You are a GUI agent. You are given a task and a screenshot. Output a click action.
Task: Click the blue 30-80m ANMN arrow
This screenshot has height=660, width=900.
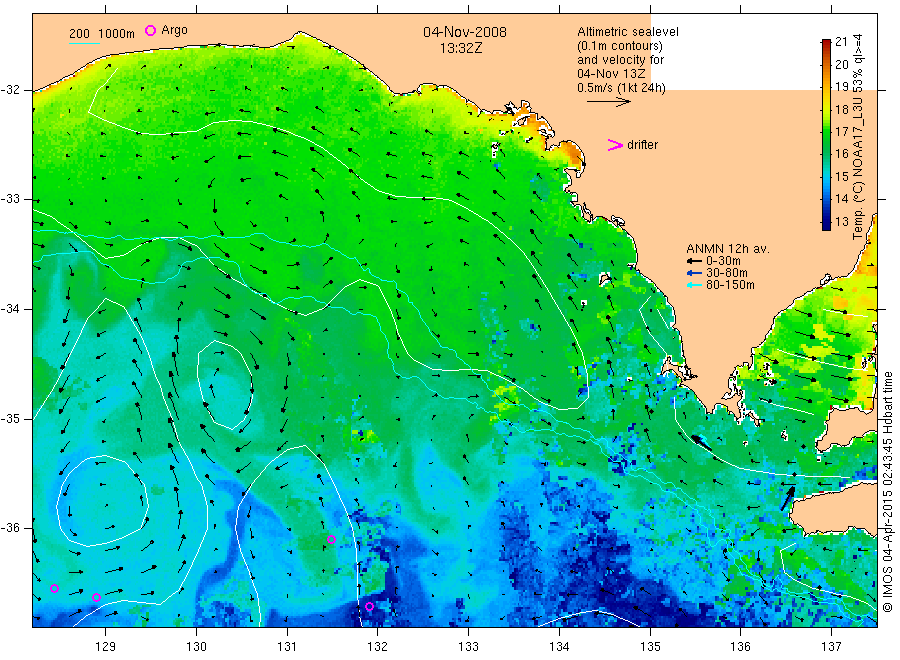pyautogui.click(x=695, y=273)
